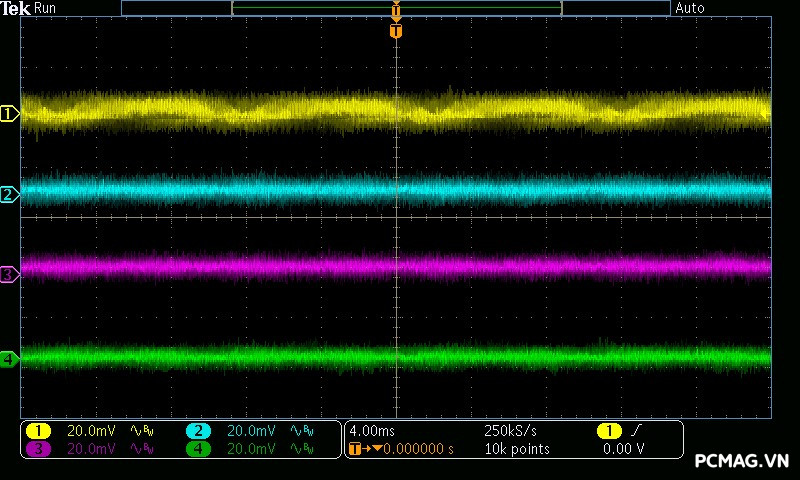The width and height of the screenshot is (800, 480).
Task: Click the trigger source channel 1 badge
Action: pos(608,431)
